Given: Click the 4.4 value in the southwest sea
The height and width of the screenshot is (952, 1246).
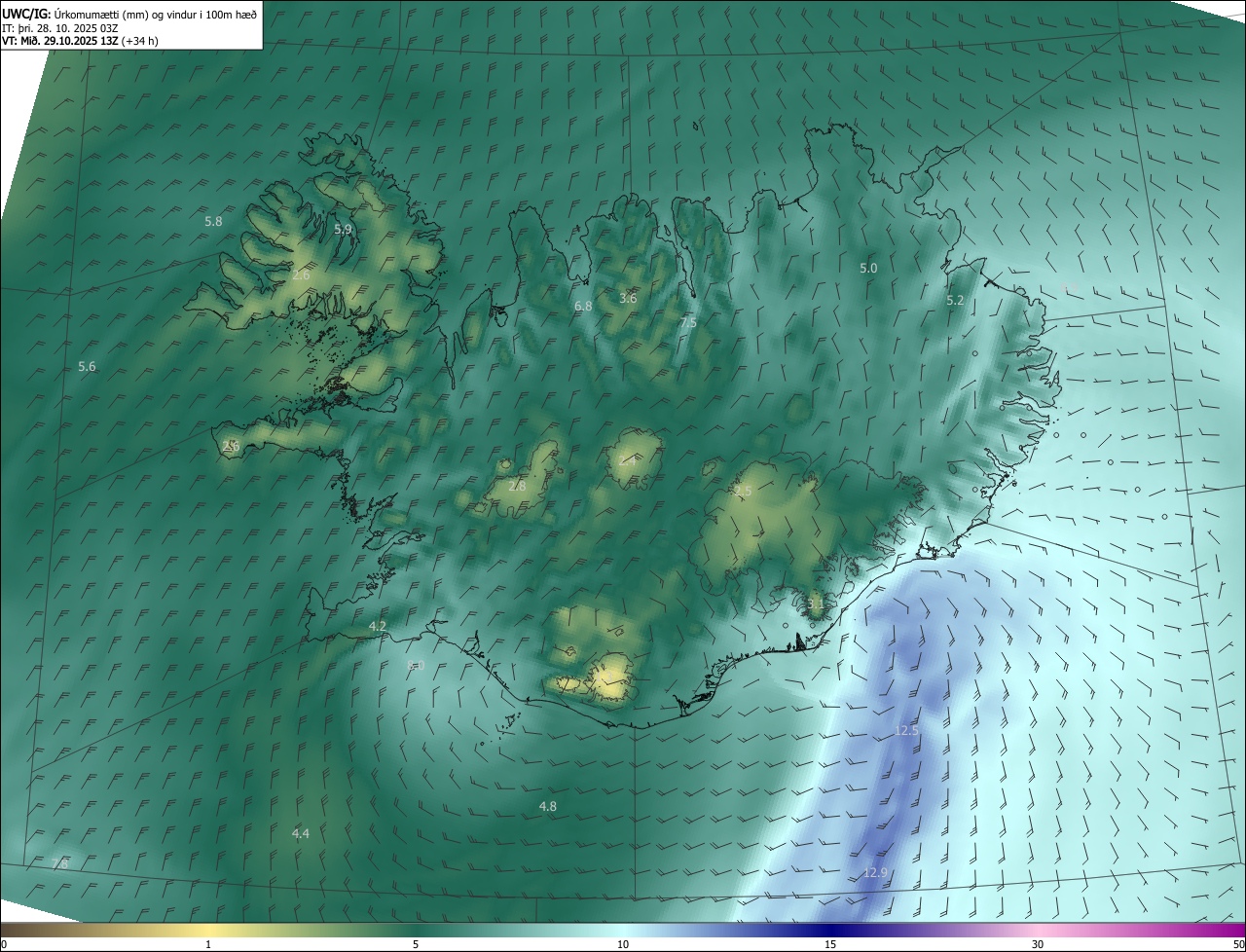Looking at the screenshot, I should (301, 834).
